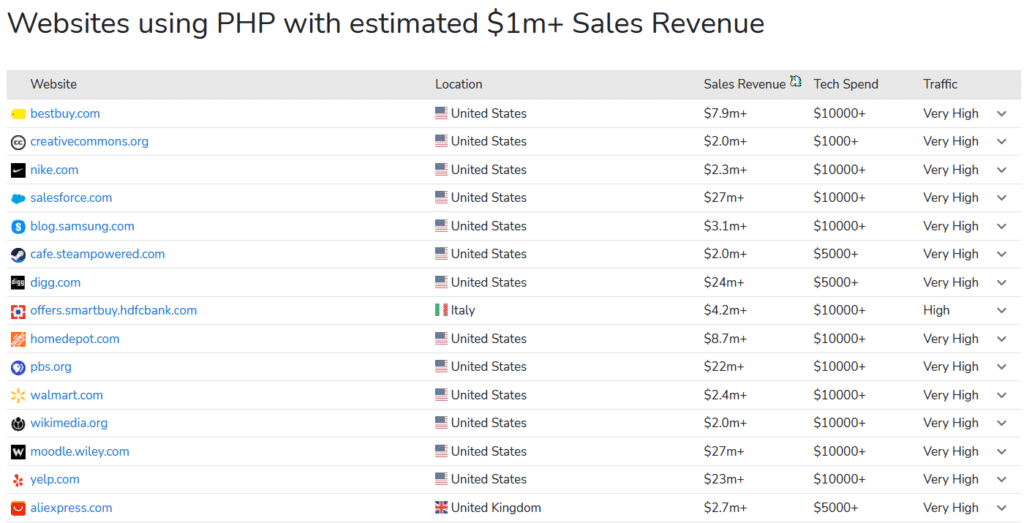Click the Location column header
The width and height of the screenshot is (1024, 523).
pos(459,85)
